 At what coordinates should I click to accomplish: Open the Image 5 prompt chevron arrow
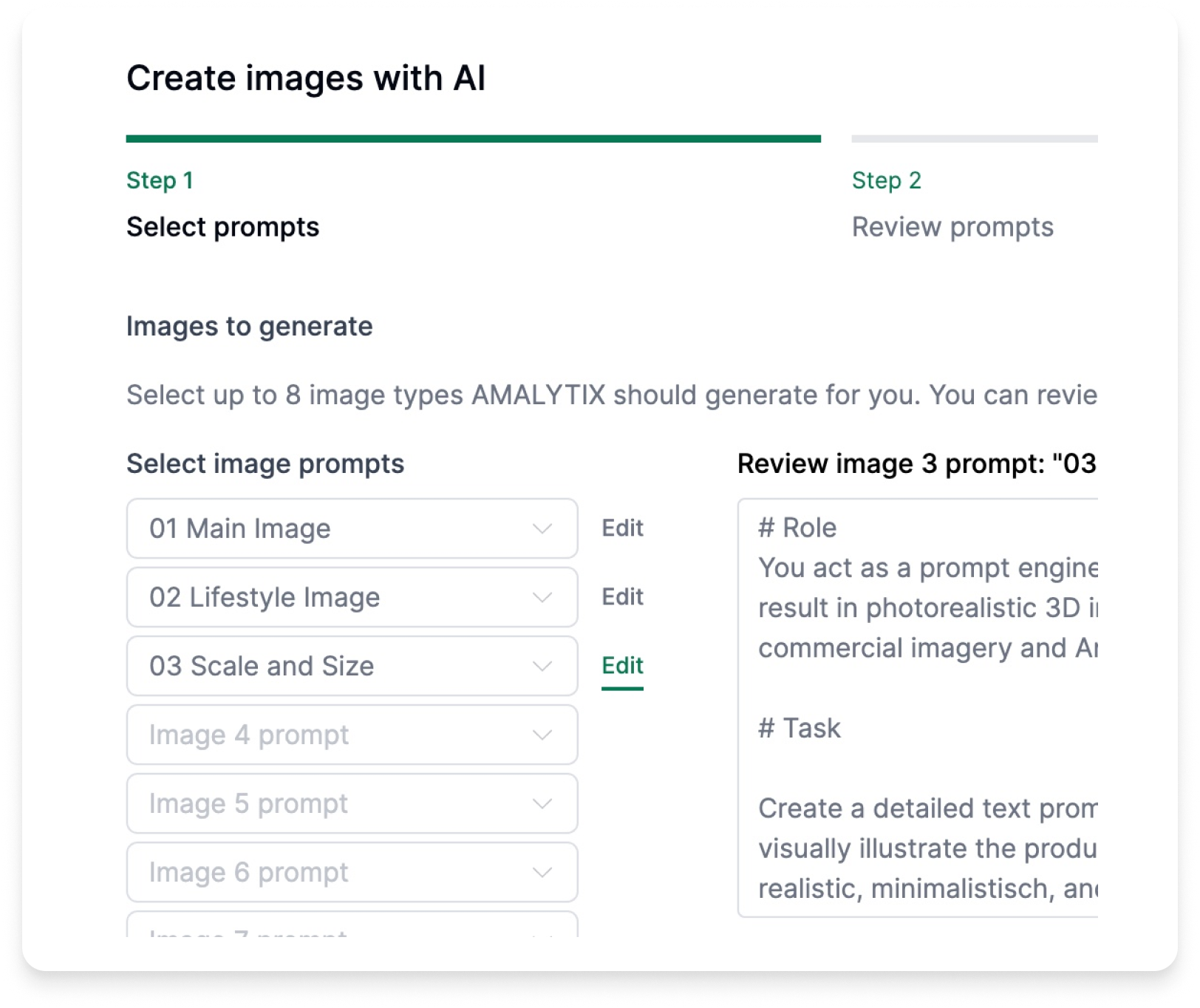(542, 803)
